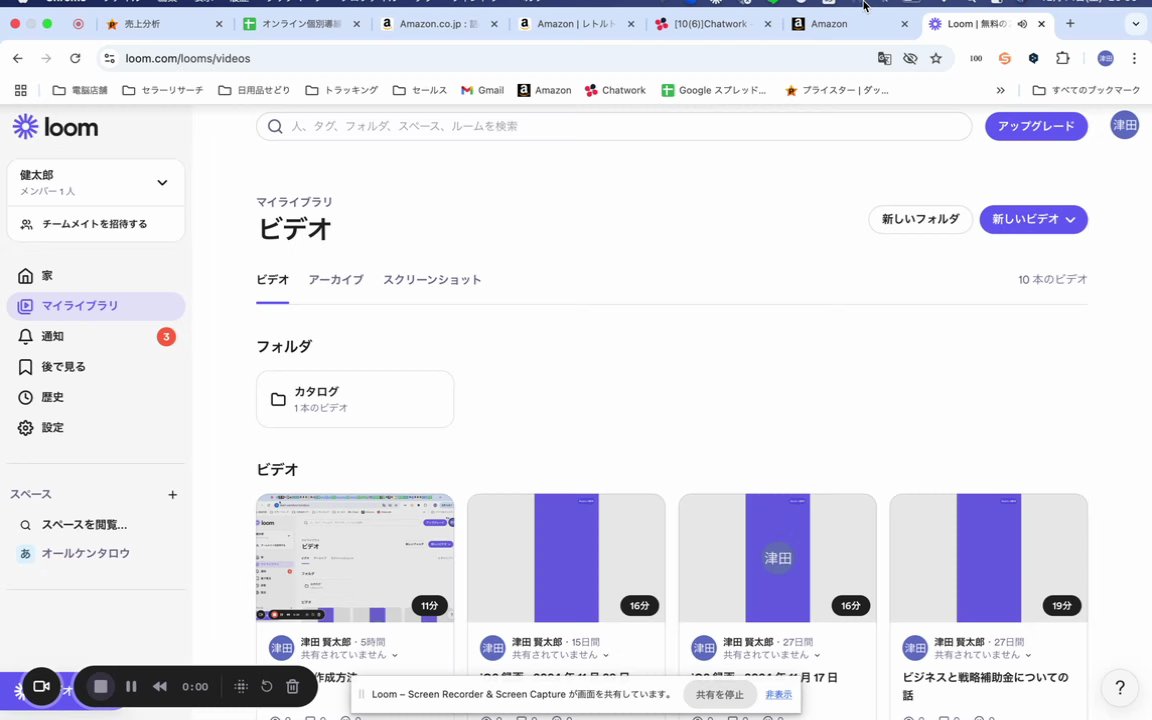Switch to the スクリーンショット tab
The width and height of the screenshot is (1152, 720).
432,280
